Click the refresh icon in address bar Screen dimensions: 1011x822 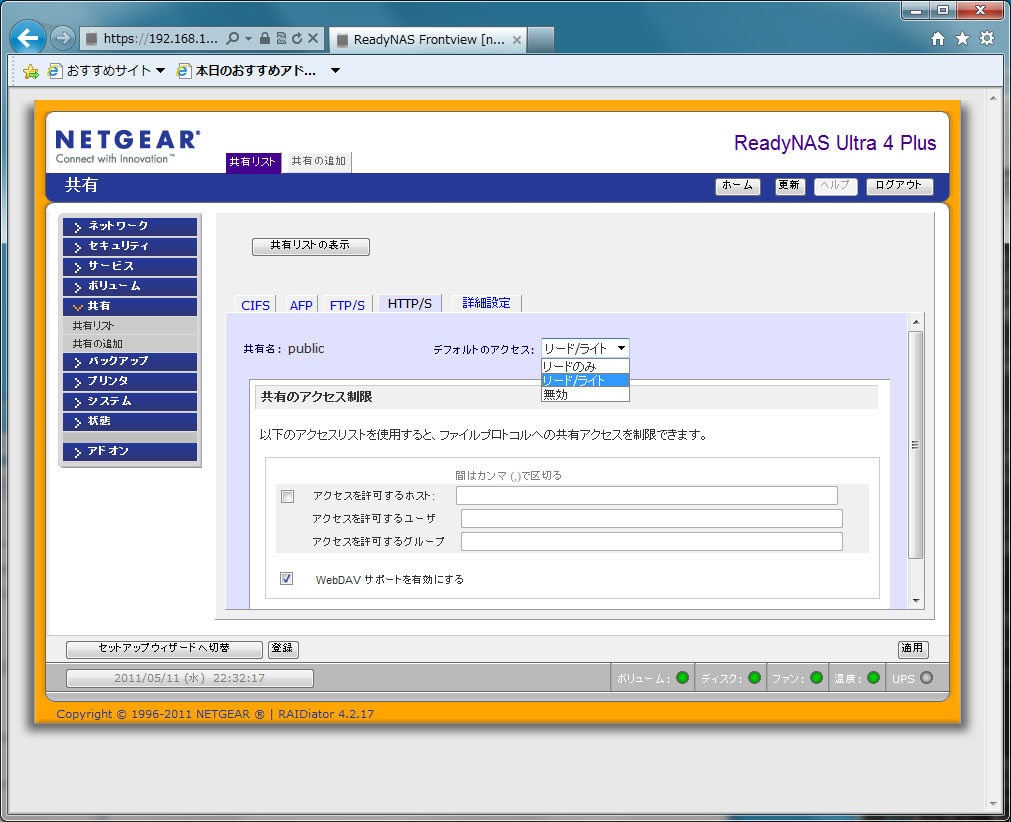[297, 39]
